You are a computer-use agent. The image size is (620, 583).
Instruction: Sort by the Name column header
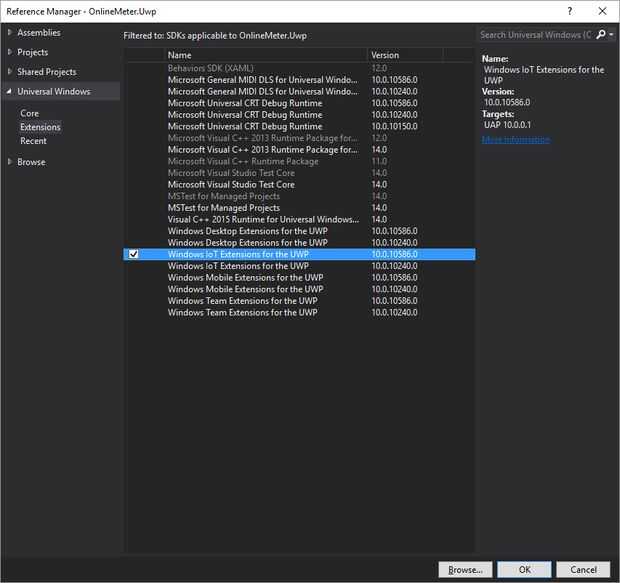tap(265, 55)
